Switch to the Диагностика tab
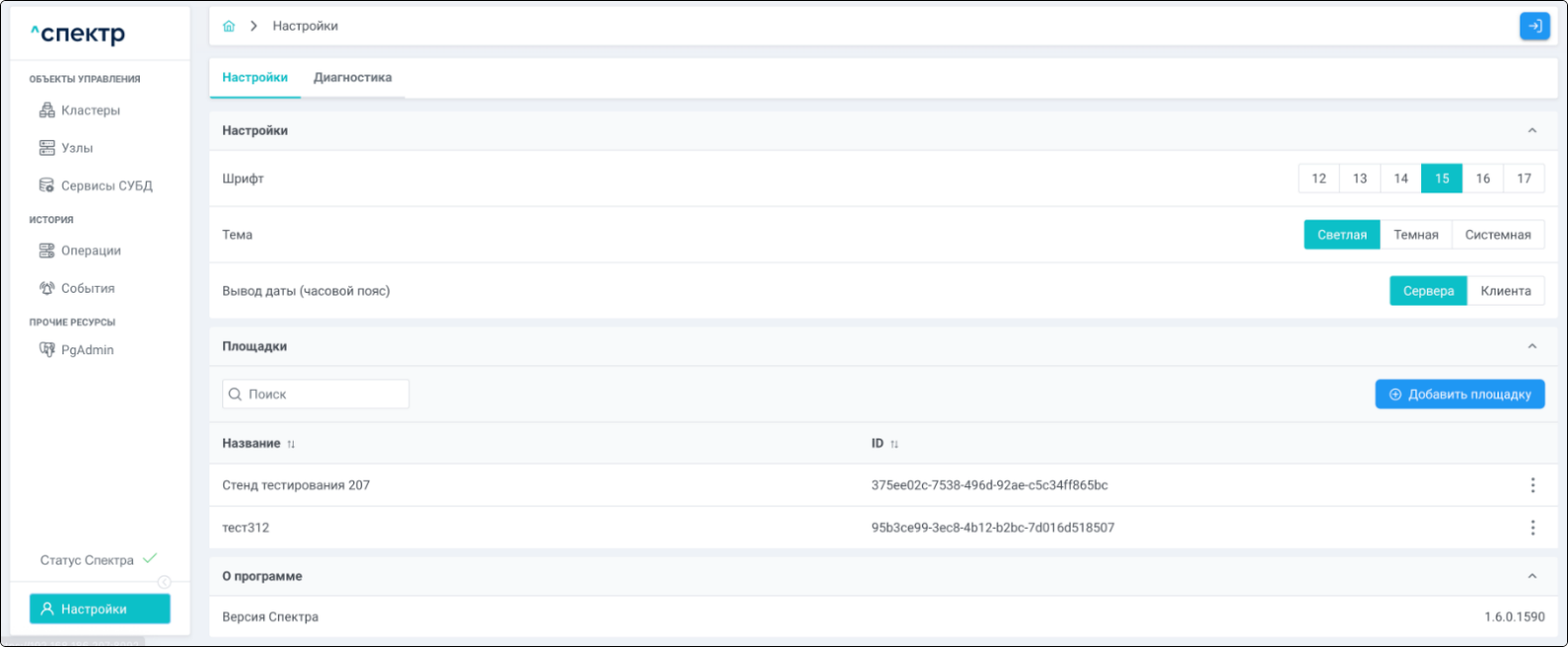Viewport: 1568px width, 647px height. coord(352,77)
